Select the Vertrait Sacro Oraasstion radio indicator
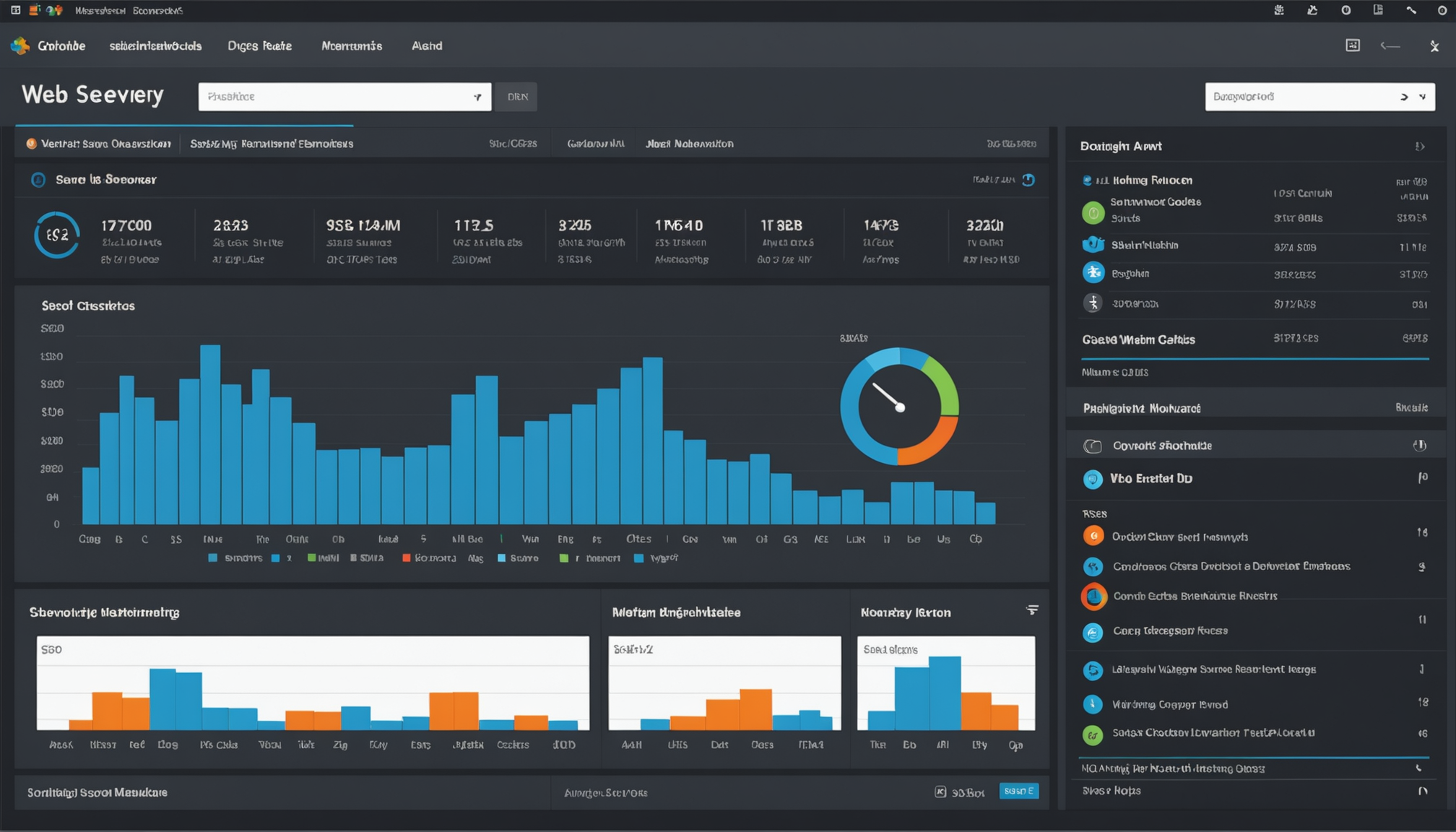This screenshot has height=832, width=1456. [31, 144]
